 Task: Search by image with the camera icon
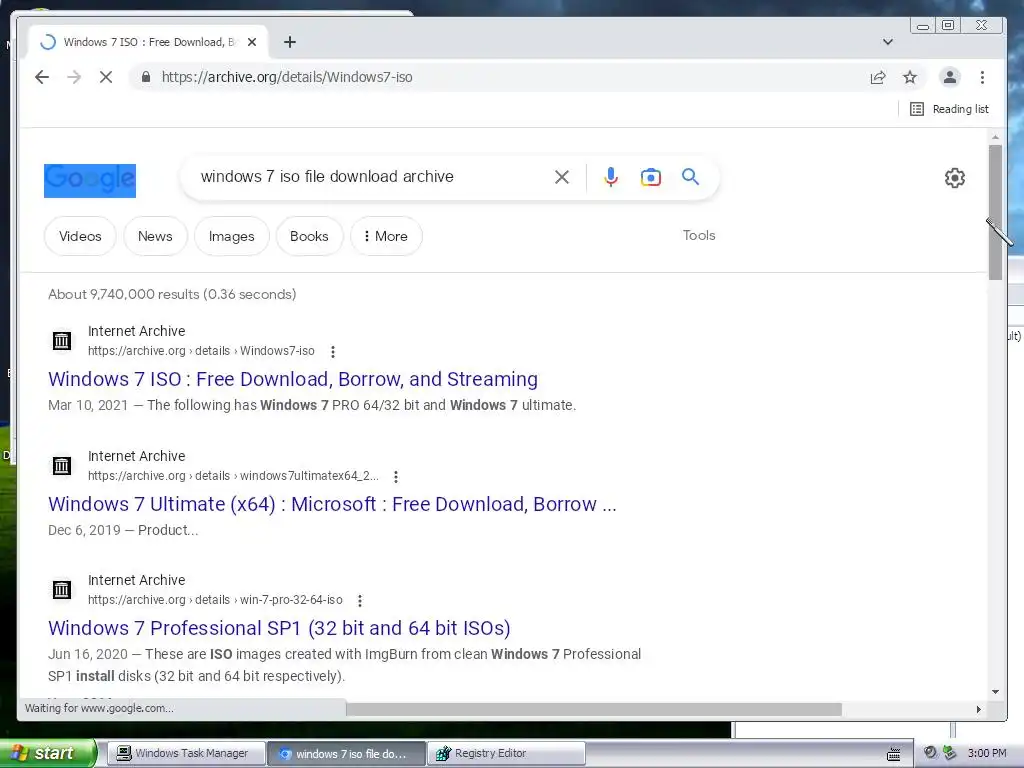coord(650,177)
